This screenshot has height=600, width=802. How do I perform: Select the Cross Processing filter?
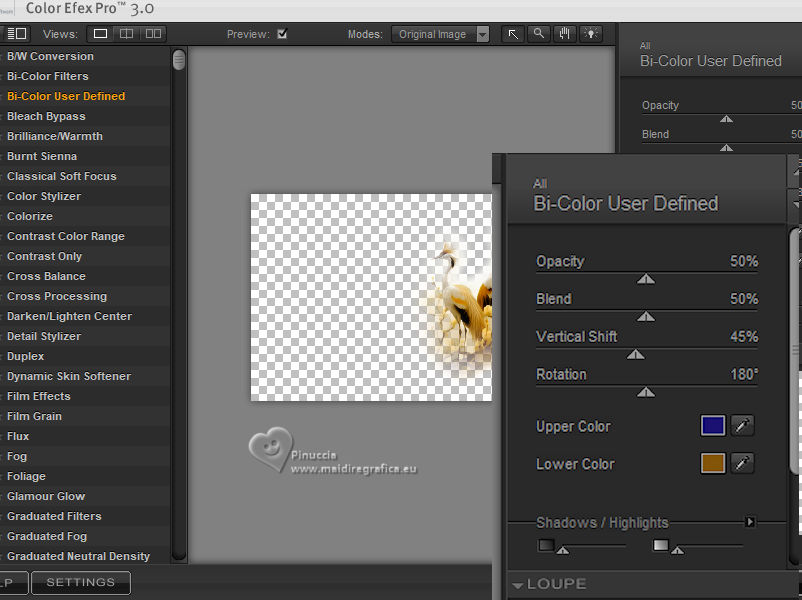56,296
